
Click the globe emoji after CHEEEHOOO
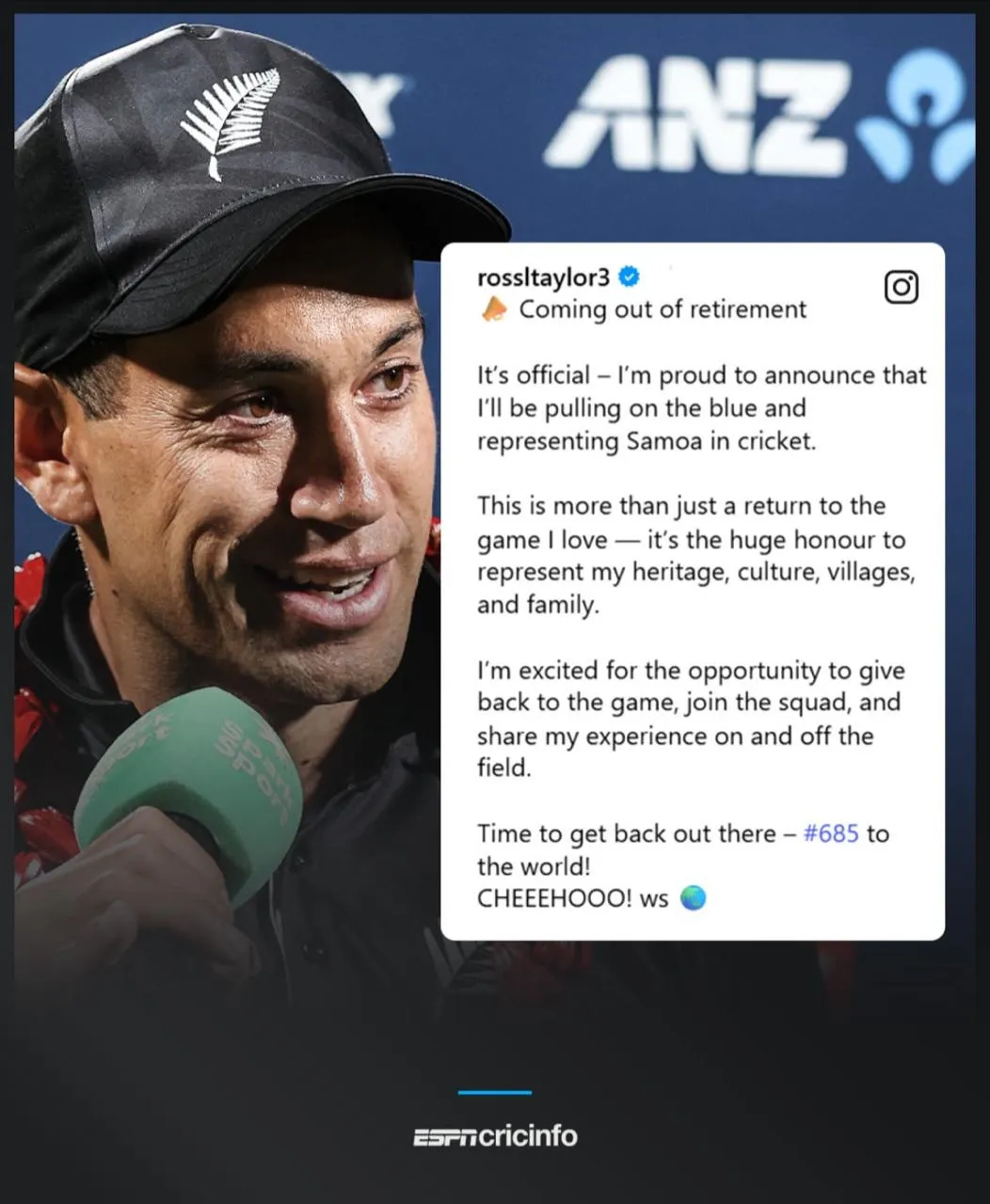click(x=693, y=898)
